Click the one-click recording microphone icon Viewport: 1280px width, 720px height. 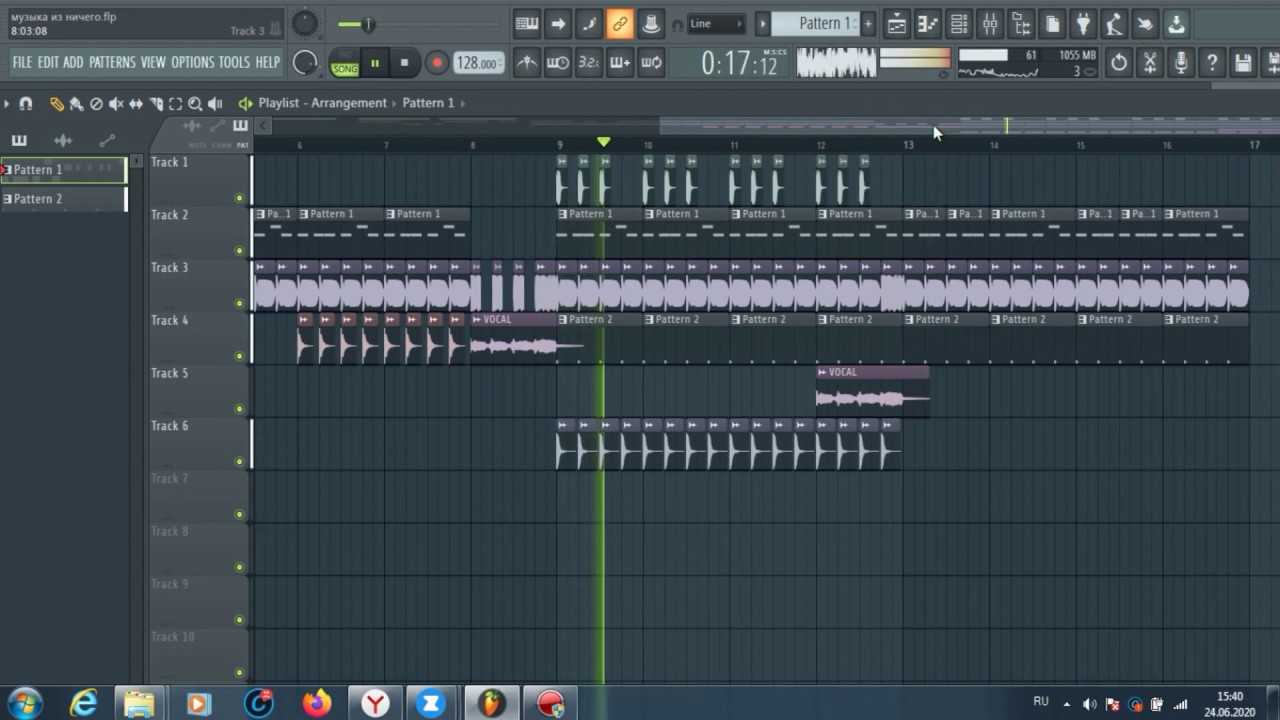1181,63
